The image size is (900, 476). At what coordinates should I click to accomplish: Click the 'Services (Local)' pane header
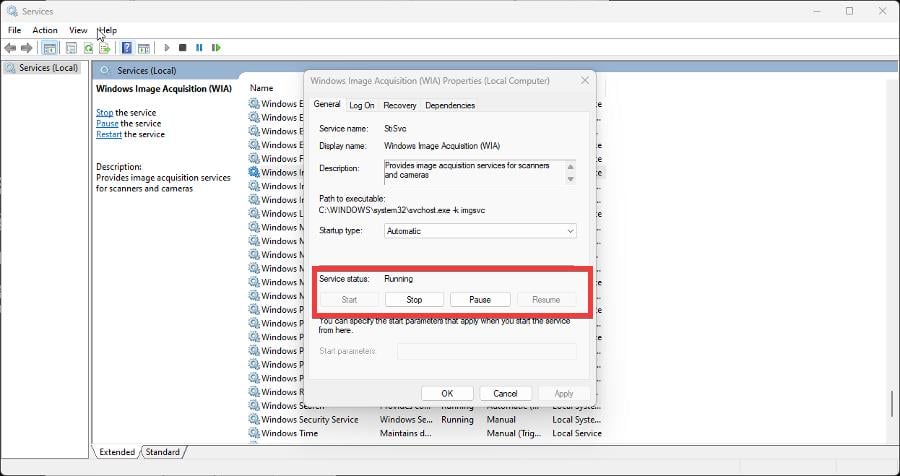click(146, 70)
